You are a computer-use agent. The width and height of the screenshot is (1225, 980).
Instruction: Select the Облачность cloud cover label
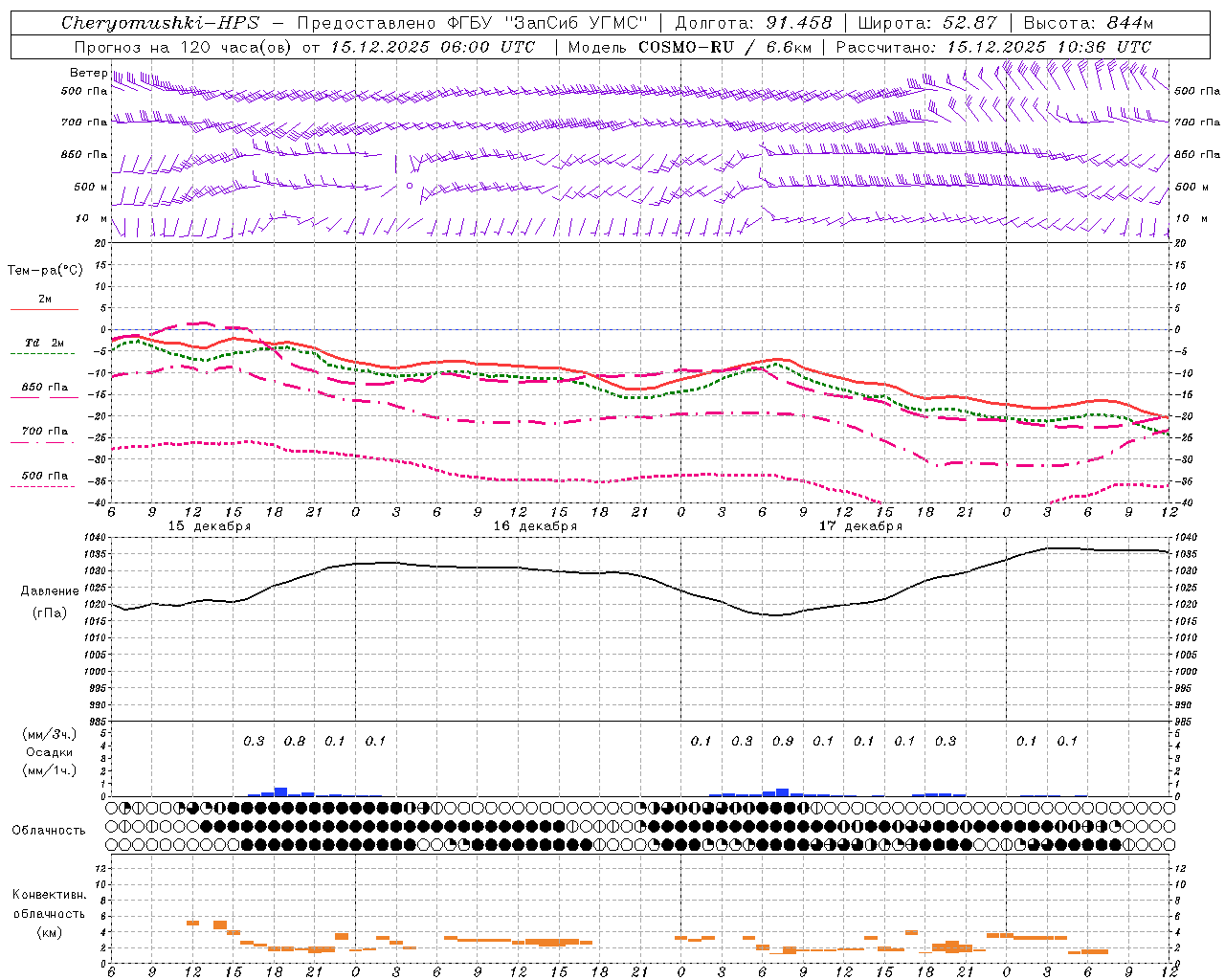point(49,831)
